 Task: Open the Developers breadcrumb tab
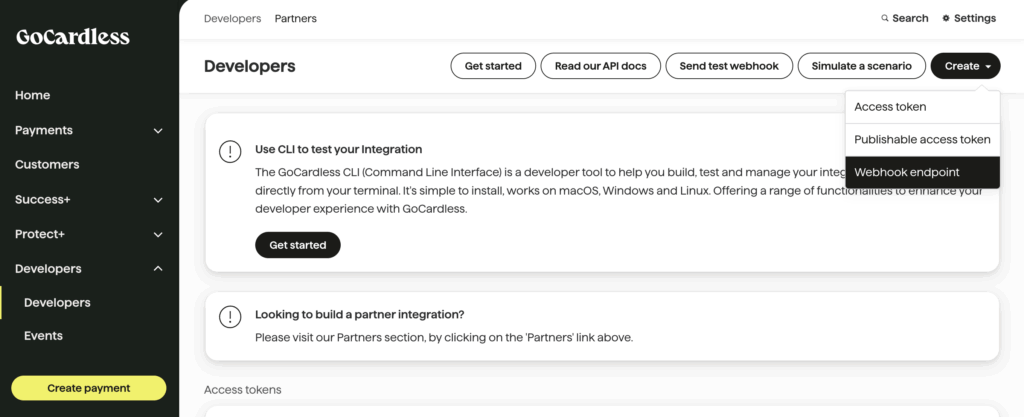(x=232, y=18)
